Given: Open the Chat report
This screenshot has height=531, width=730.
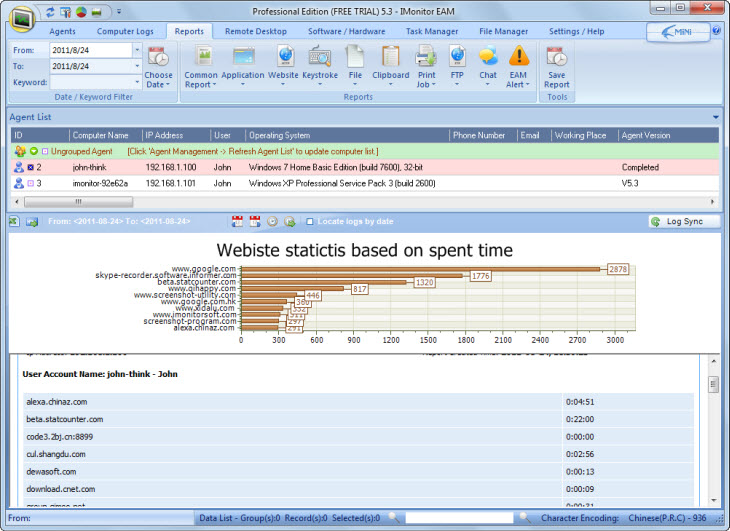Looking at the screenshot, I should coord(487,62).
